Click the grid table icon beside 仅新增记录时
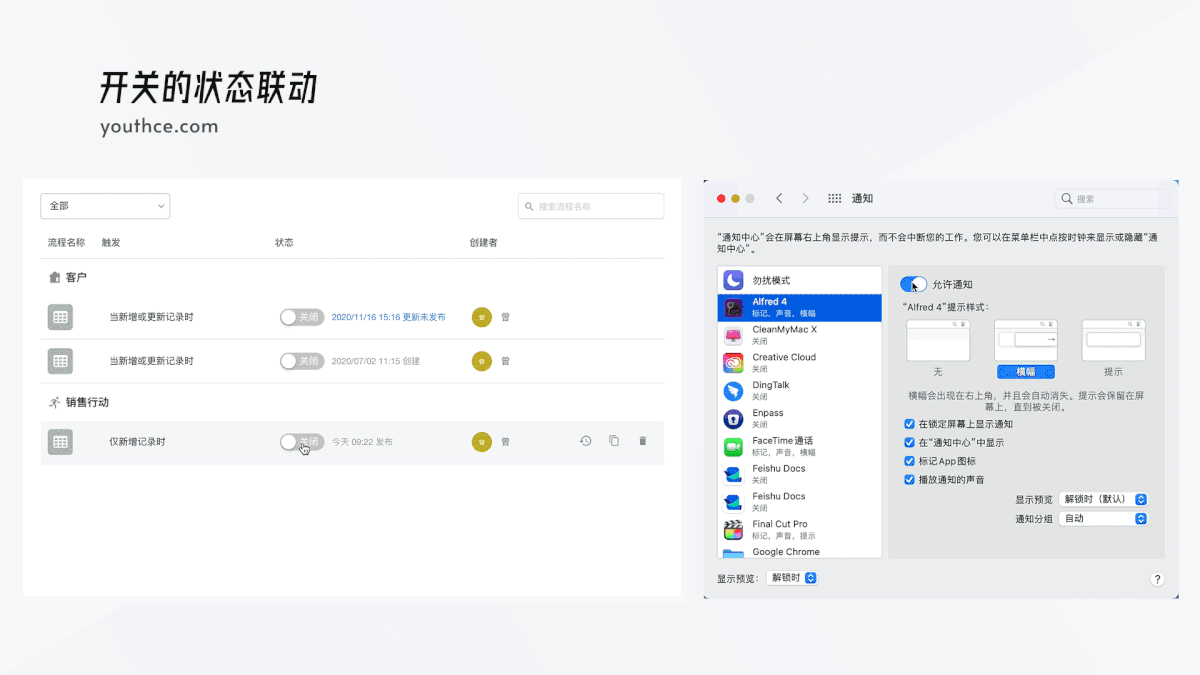1200x675 pixels. point(60,440)
